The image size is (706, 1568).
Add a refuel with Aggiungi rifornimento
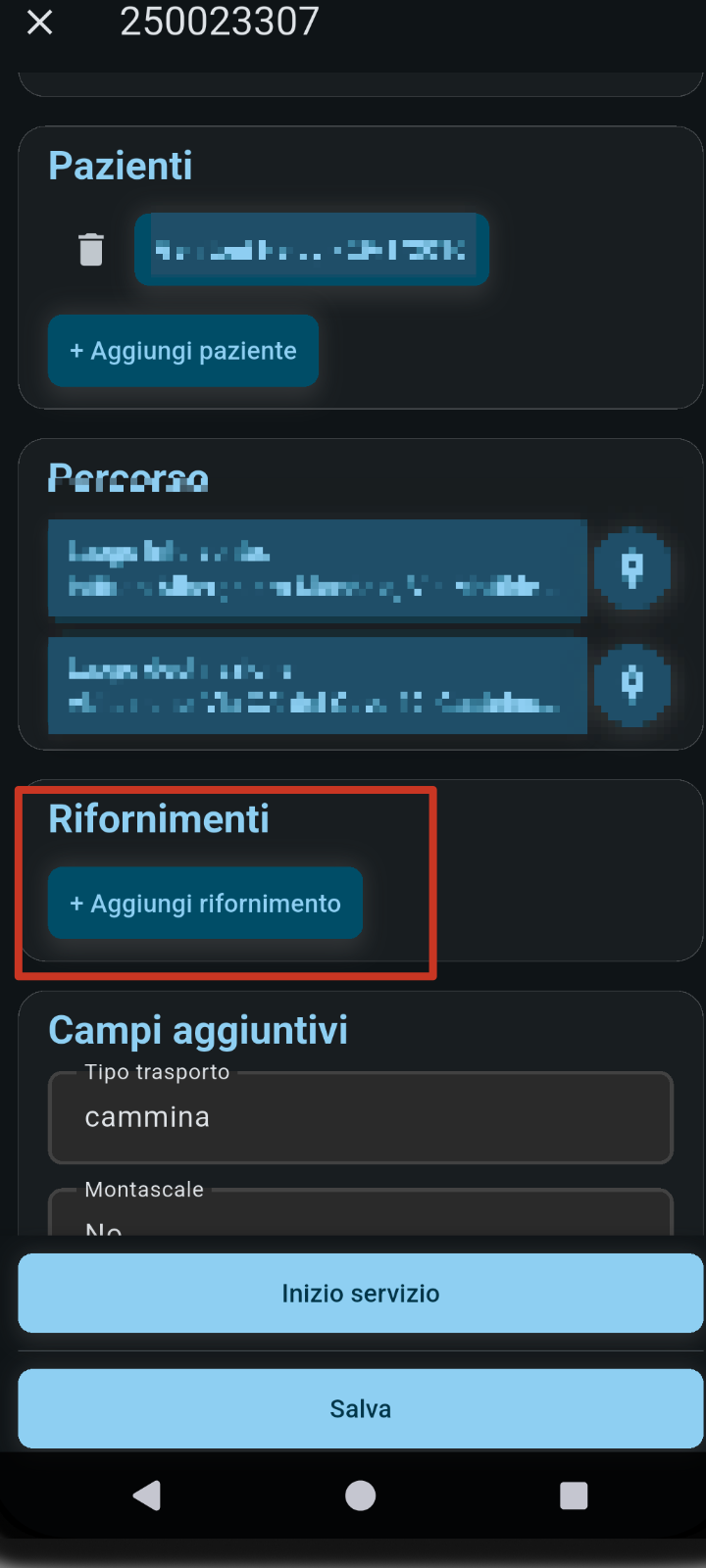pyautogui.click(x=206, y=903)
